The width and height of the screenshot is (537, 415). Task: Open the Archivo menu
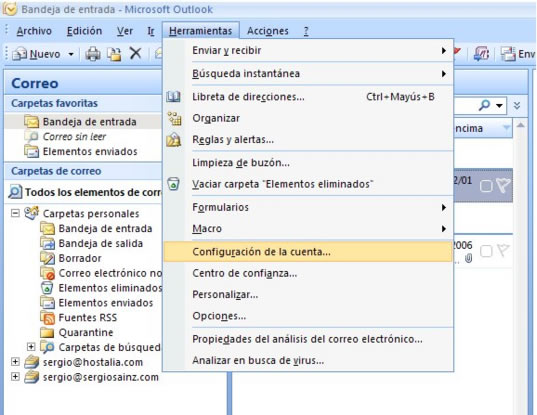coord(34,31)
